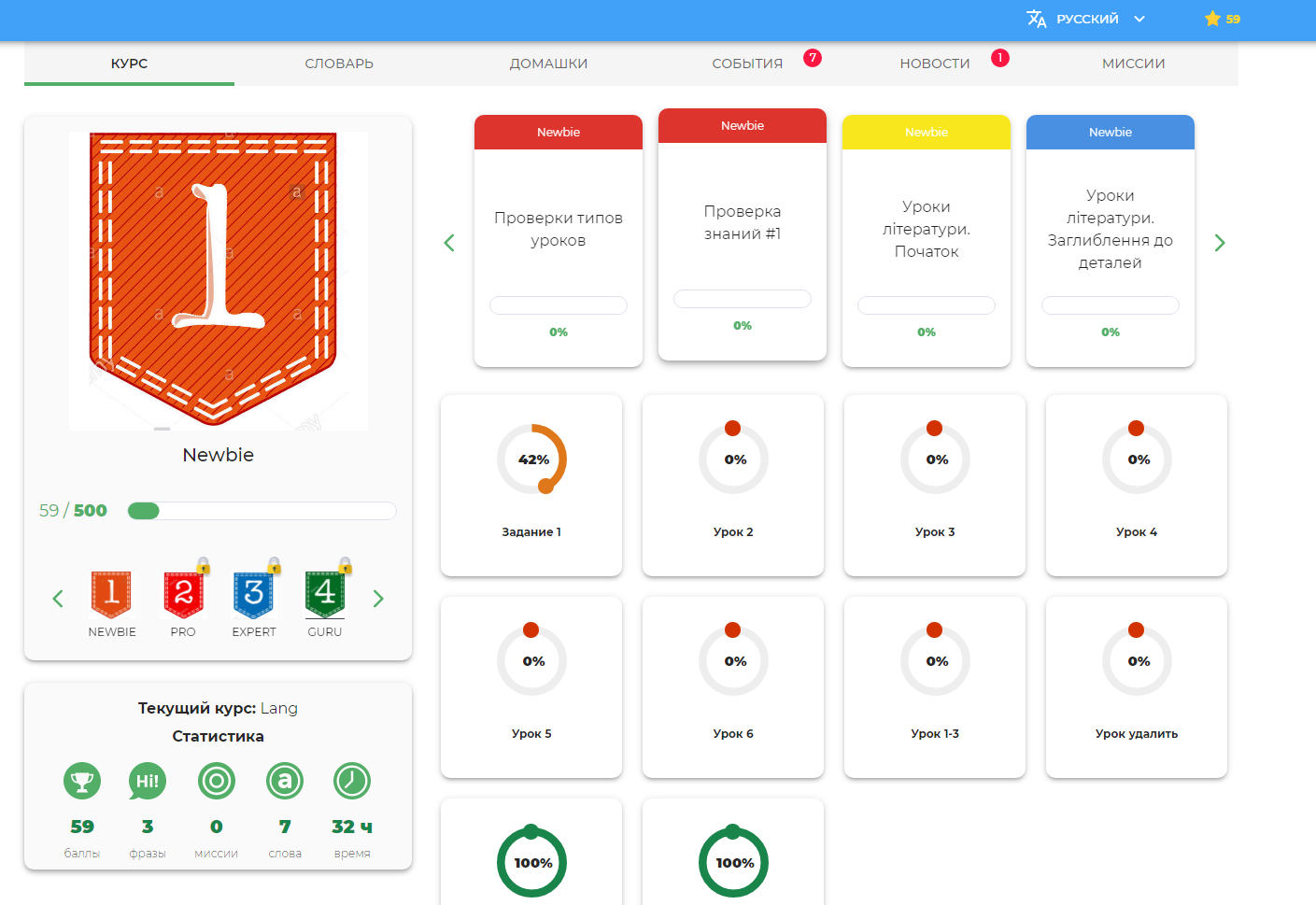Click the 7 badge on СОБЫТИЯ
1316x905 pixels.
coord(813,58)
